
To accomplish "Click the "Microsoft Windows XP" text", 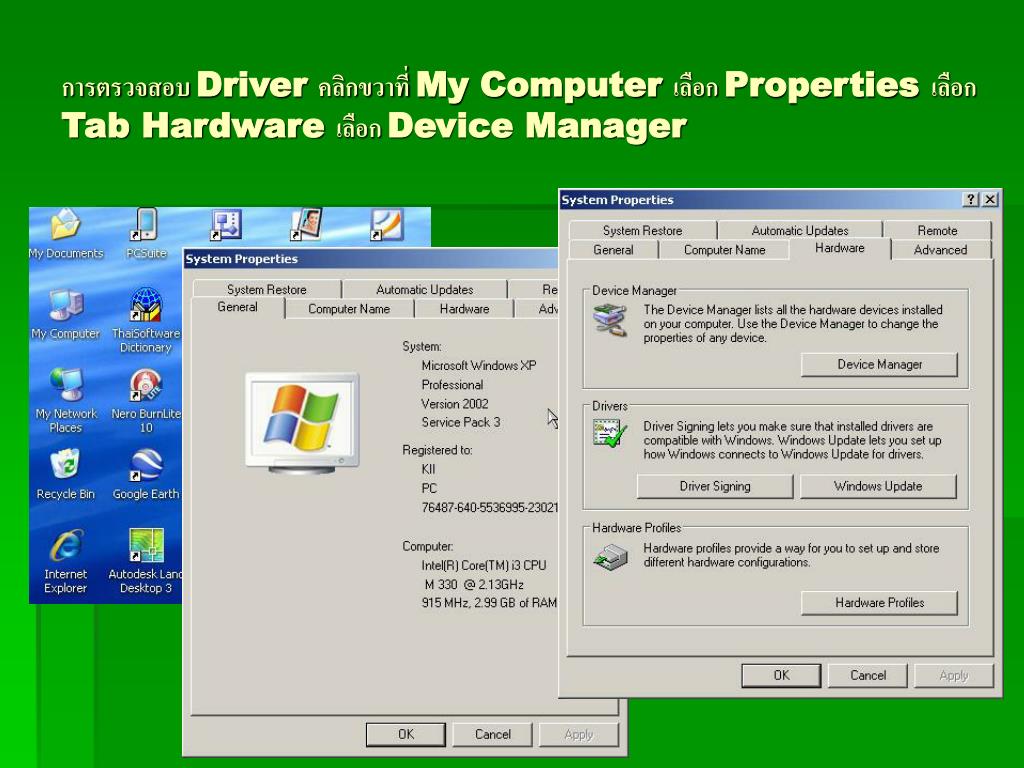I will (479, 366).
